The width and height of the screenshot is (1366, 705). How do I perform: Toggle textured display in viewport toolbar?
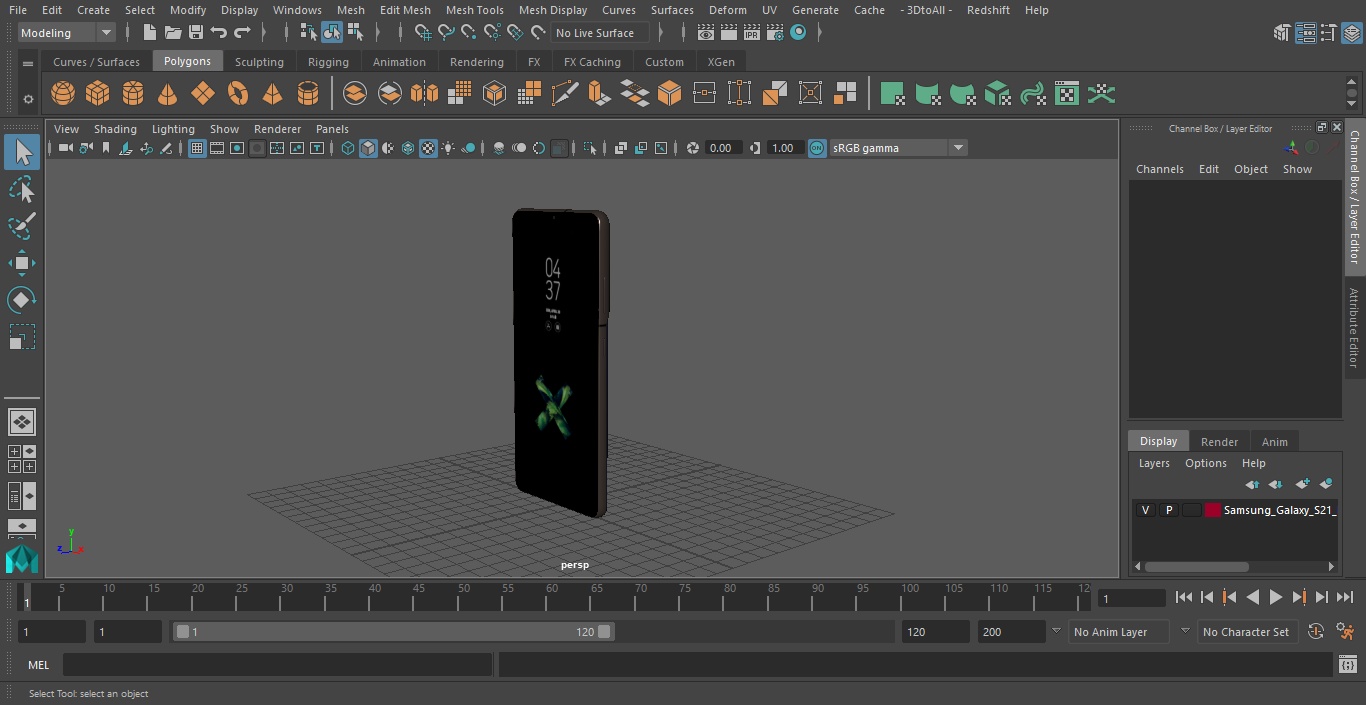point(428,148)
